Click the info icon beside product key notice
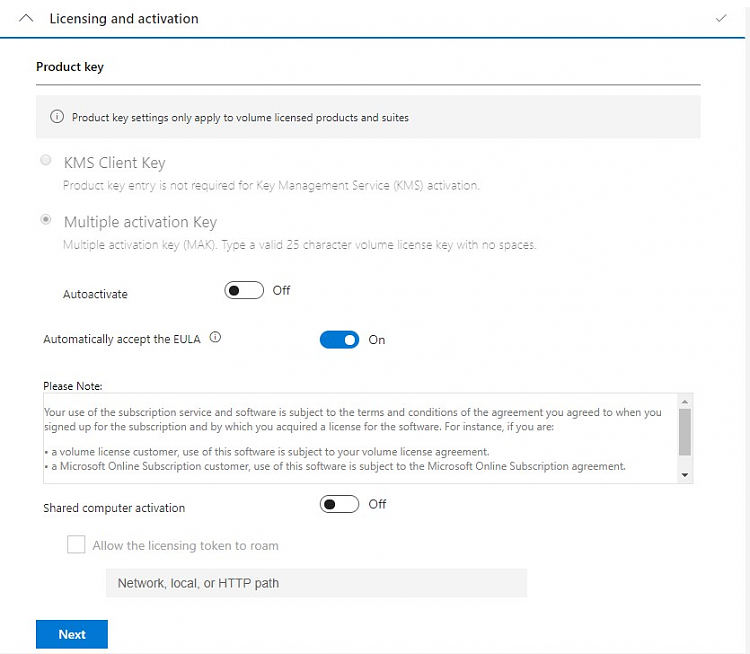The height and width of the screenshot is (654, 750). tap(57, 117)
